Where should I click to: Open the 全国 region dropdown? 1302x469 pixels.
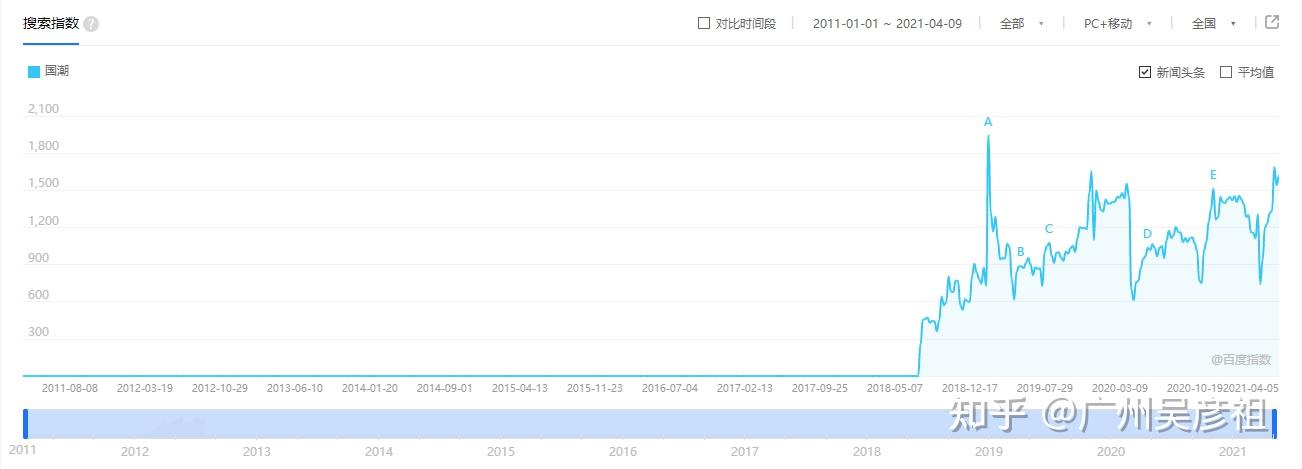point(1213,23)
